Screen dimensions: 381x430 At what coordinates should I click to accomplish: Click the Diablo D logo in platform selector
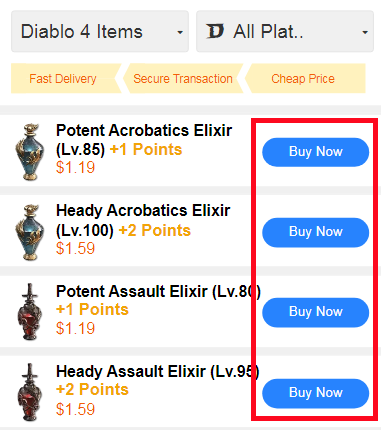215,32
